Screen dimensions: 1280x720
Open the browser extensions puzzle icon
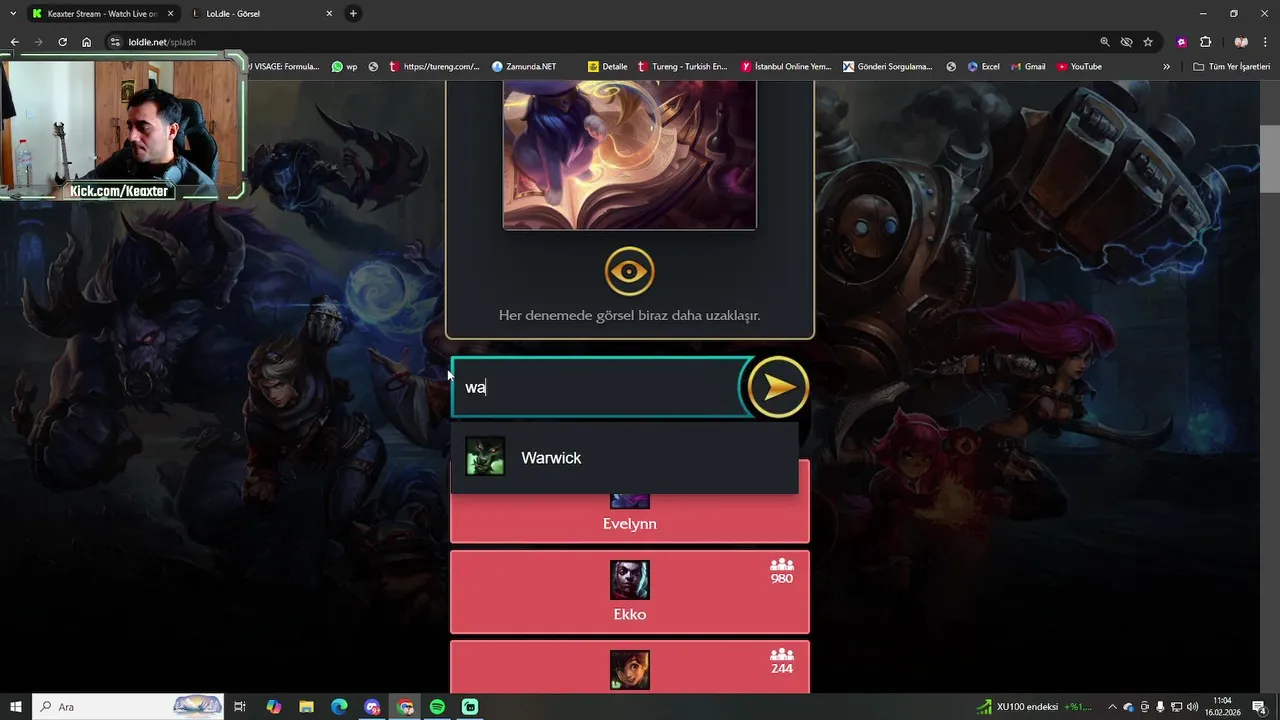(x=1205, y=42)
